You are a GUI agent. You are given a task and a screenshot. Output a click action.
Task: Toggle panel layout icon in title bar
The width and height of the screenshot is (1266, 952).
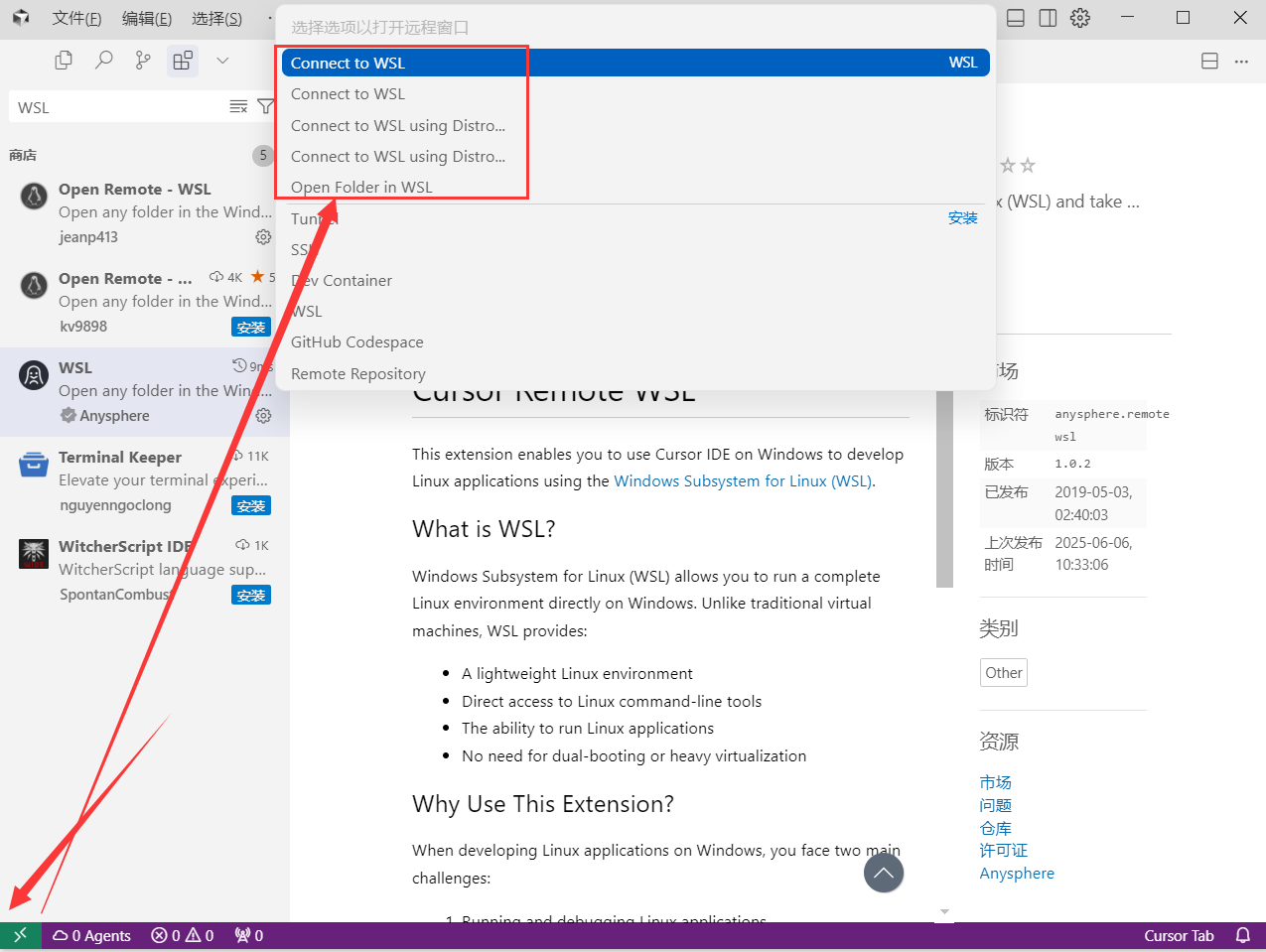[x=1016, y=18]
